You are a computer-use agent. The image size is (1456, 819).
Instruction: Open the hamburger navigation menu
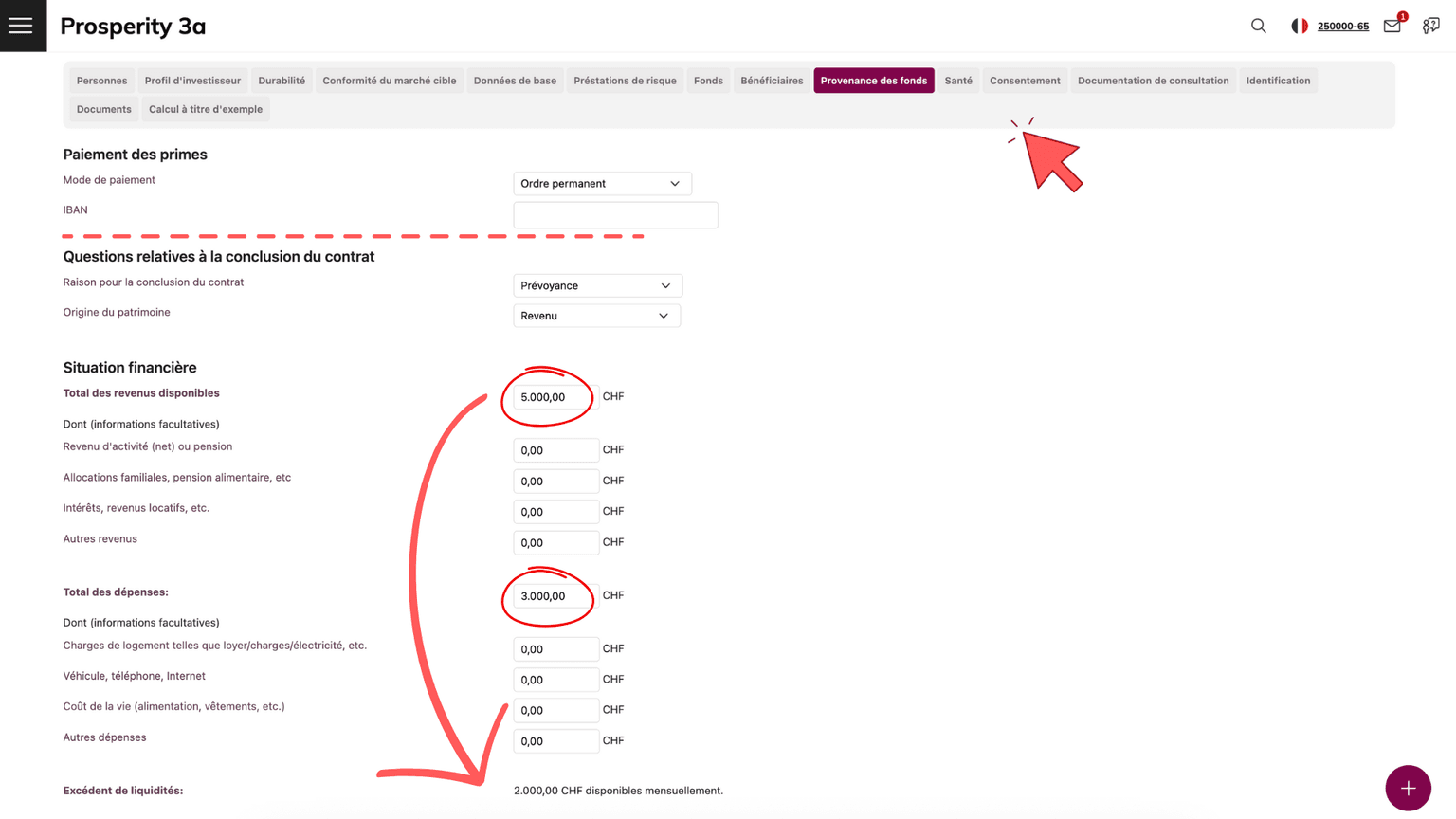pyautogui.click(x=21, y=26)
